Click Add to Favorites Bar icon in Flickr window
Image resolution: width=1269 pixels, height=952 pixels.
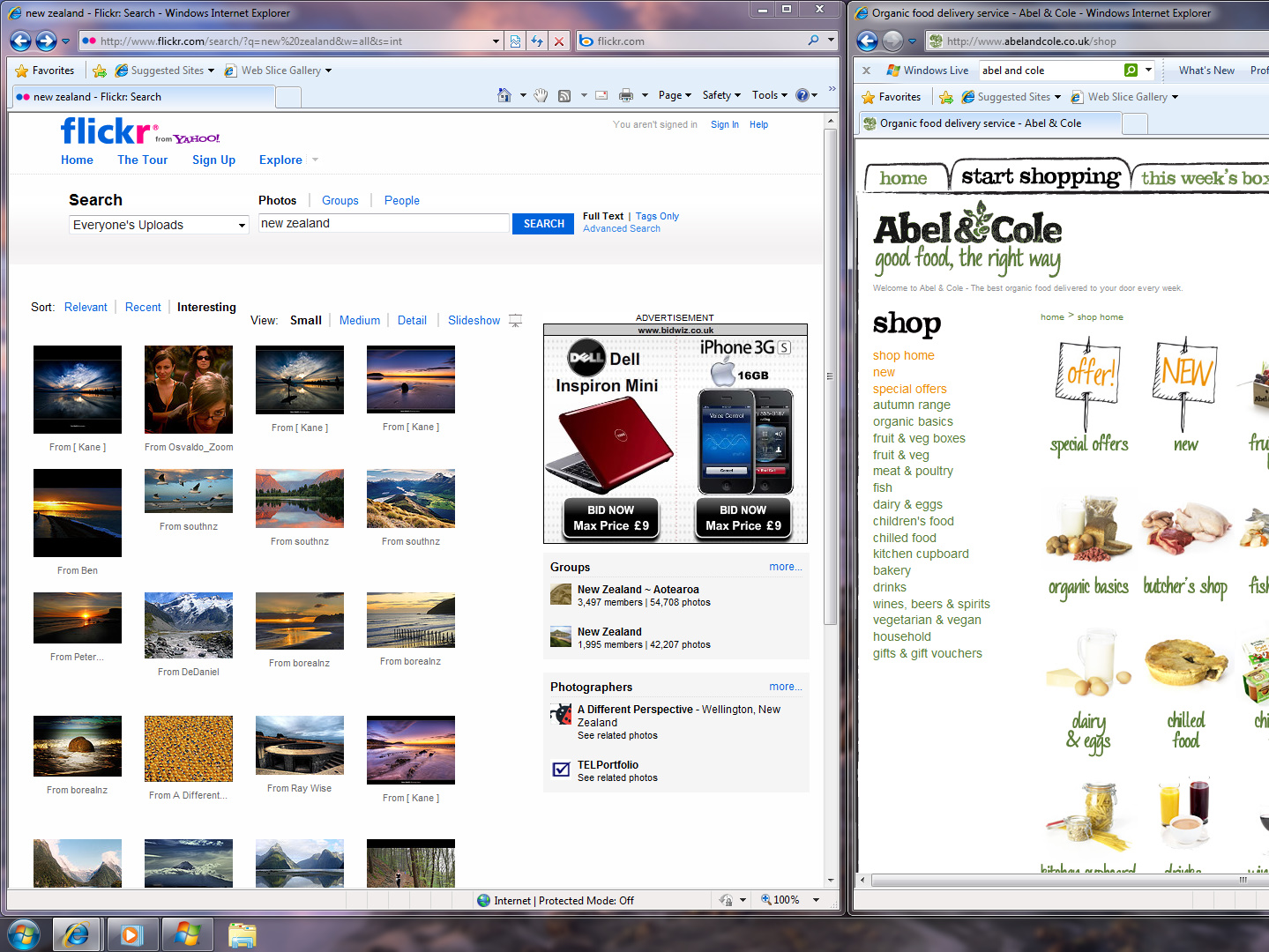[100, 71]
